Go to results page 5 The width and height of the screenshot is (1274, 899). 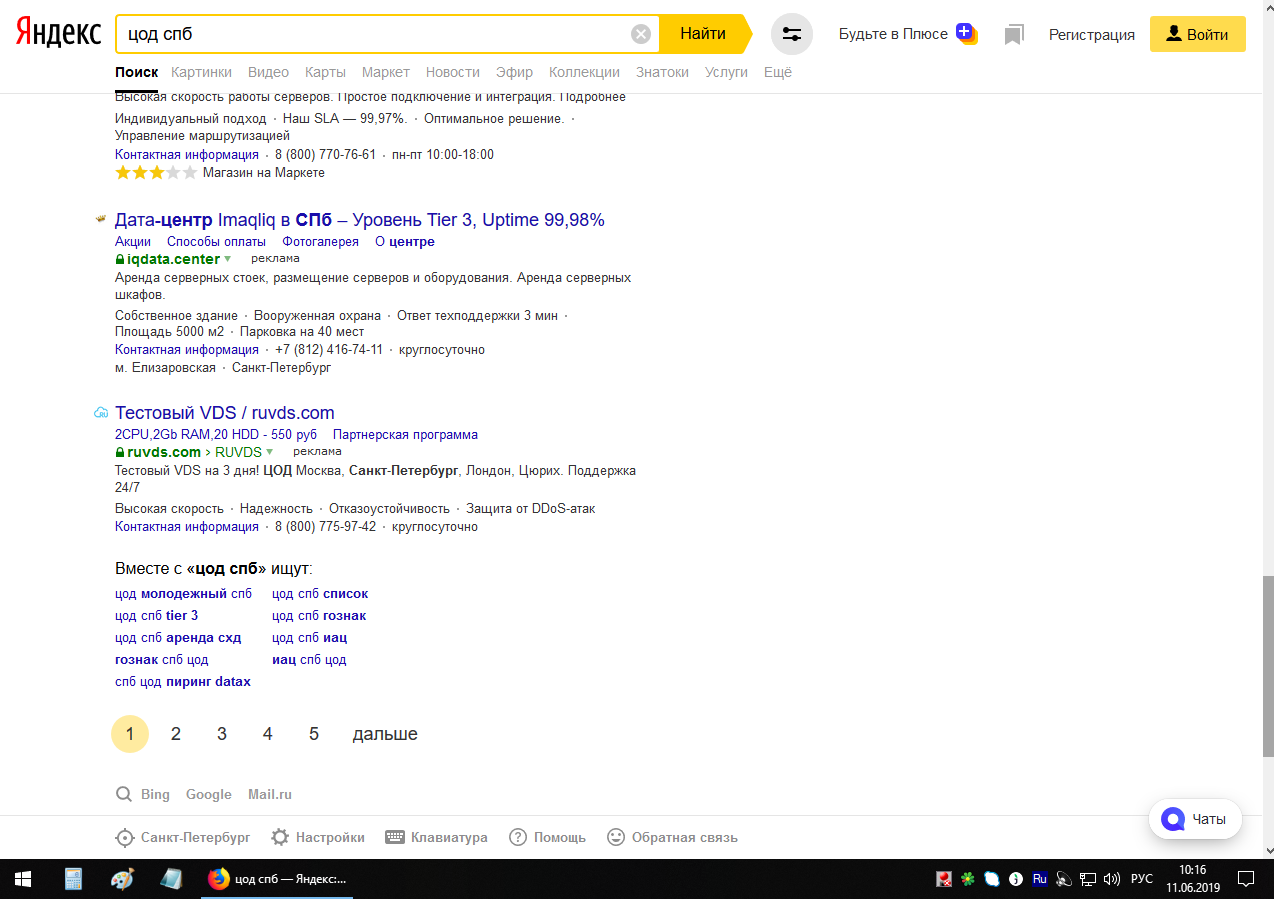[x=314, y=734]
